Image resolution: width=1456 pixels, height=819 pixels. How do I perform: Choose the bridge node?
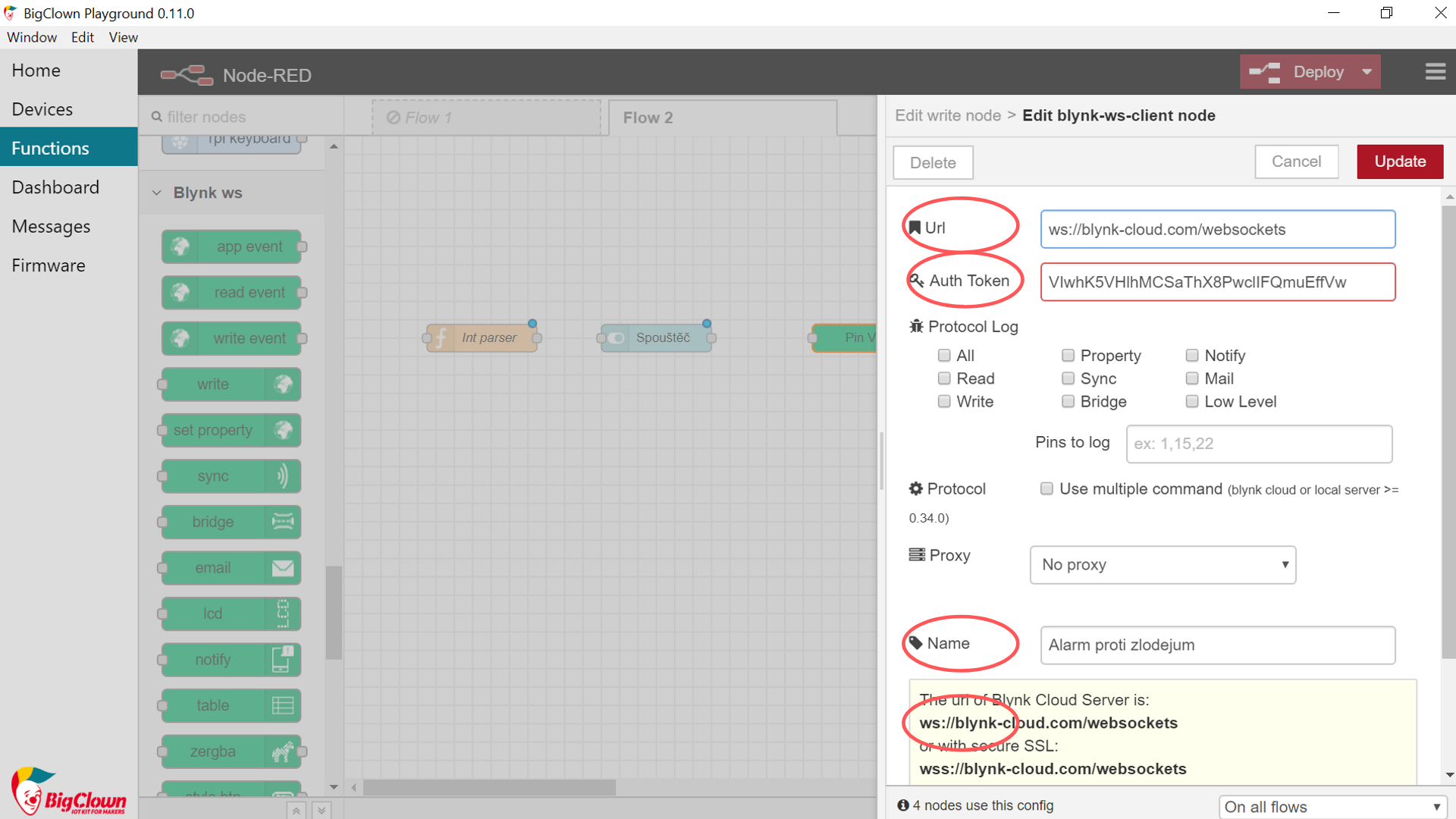tap(231, 522)
